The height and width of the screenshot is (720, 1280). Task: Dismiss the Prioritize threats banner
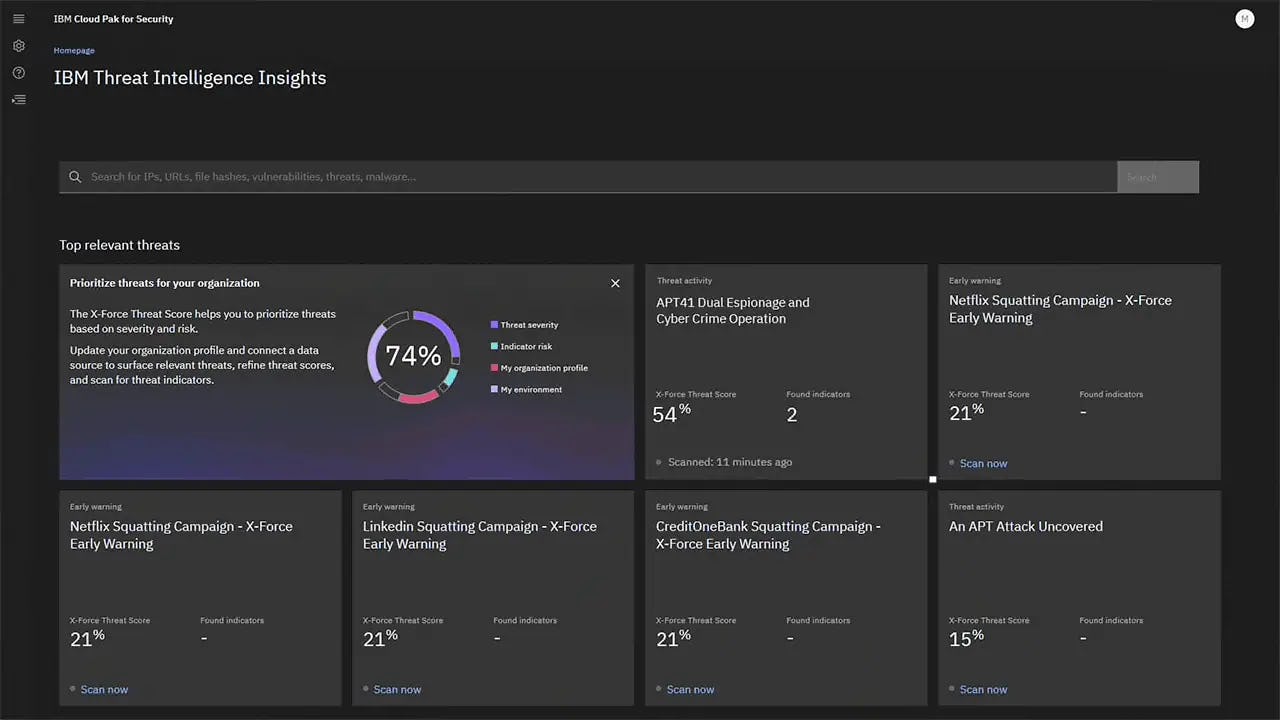[615, 283]
